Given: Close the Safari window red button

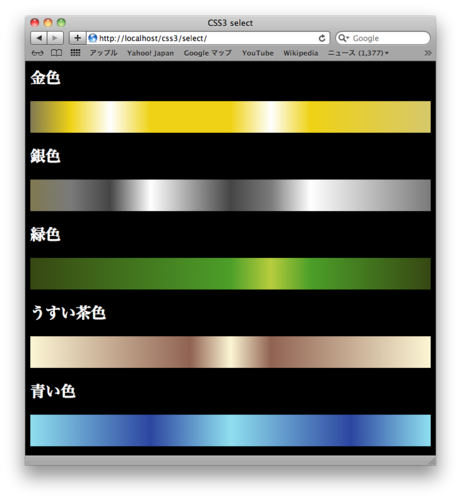Looking at the screenshot, I should click(x=35, y=23).
